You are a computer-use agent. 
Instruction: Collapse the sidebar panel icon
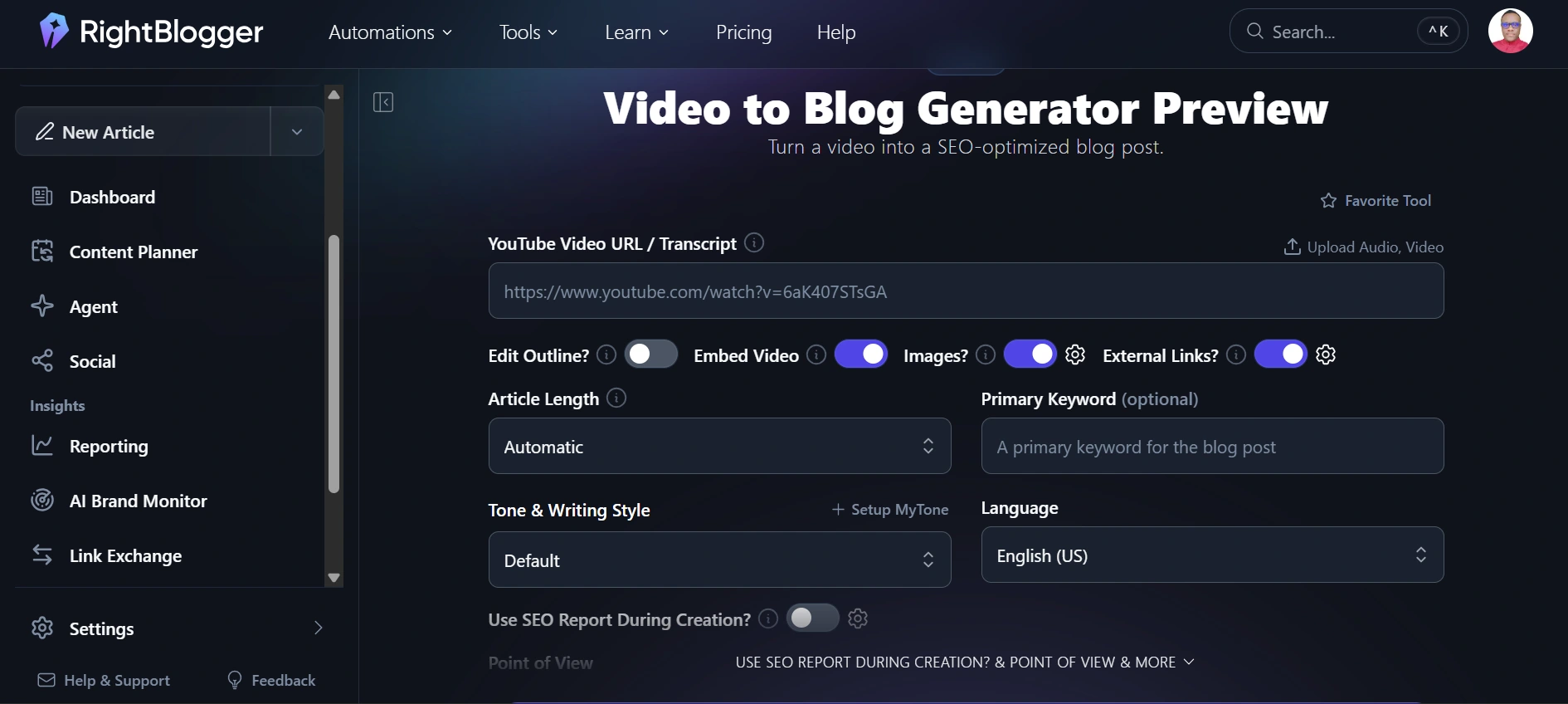click(x=383, y=102)
